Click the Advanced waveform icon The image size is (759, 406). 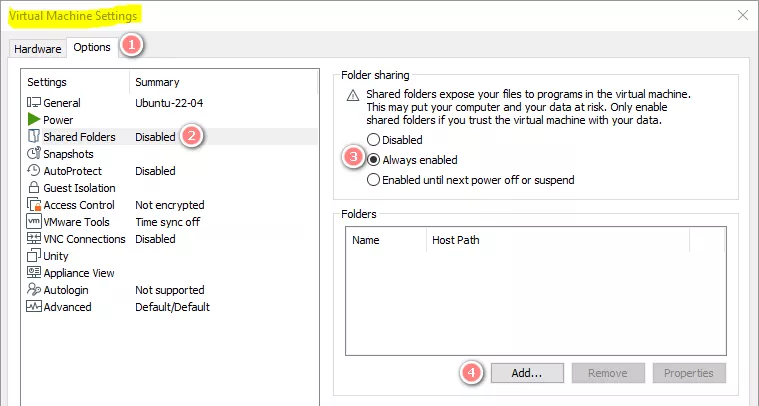point(34,306)
